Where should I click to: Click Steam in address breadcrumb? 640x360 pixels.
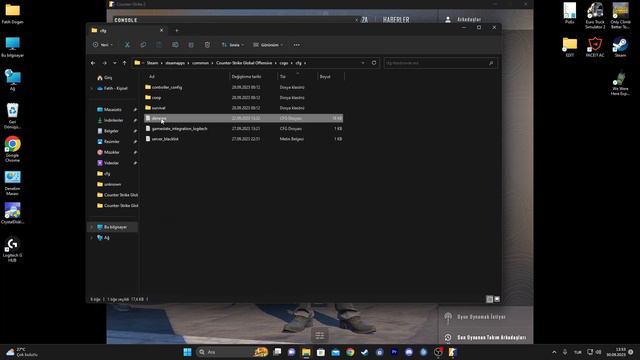coord(152,63)
